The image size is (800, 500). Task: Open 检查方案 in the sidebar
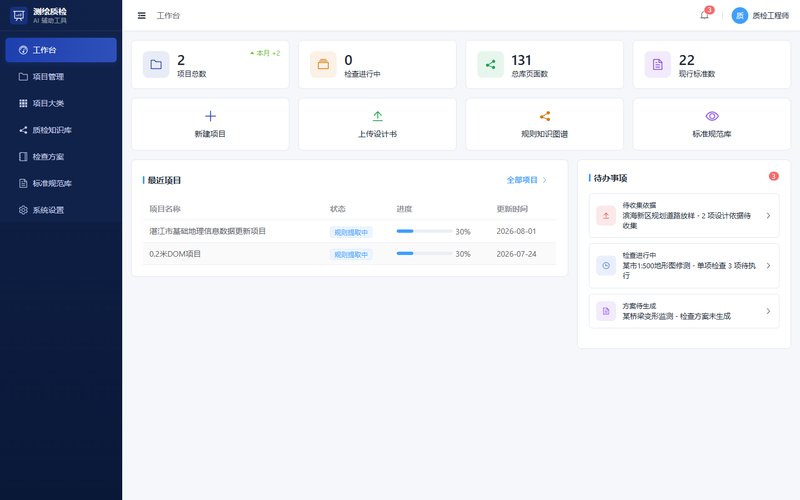pyautogui.click(x=61, y=157)
